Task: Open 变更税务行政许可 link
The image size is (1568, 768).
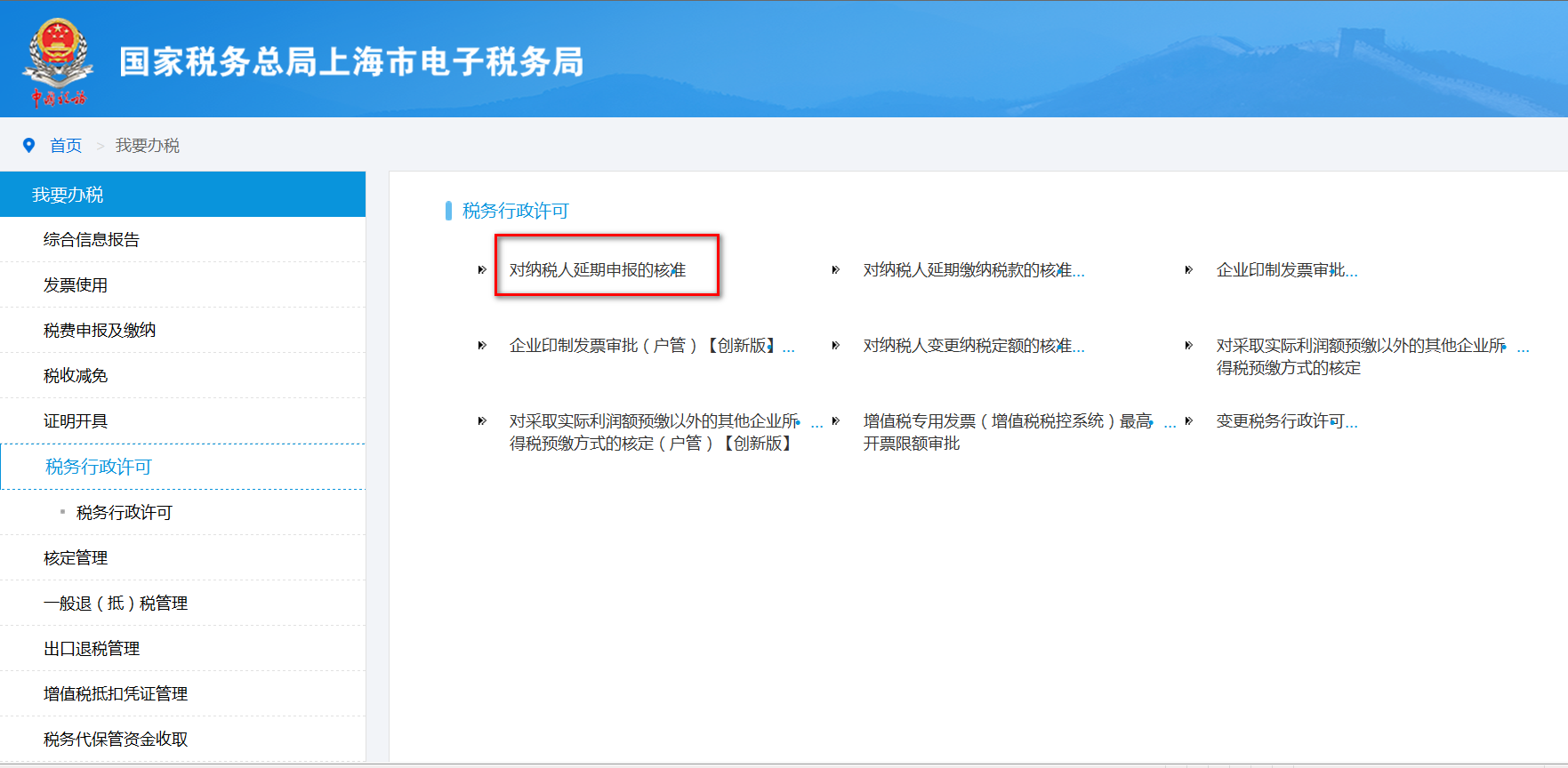Action: click(x=1287, y=420)
